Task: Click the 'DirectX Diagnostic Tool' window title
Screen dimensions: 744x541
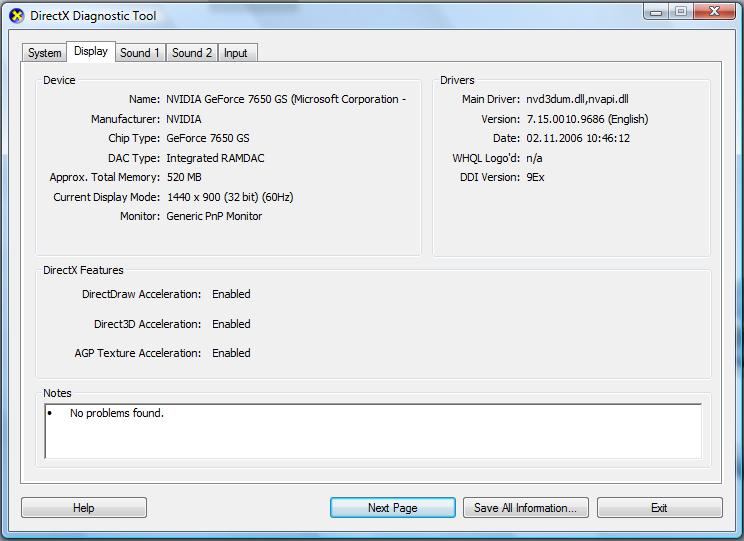Action: tap(93, 16)
